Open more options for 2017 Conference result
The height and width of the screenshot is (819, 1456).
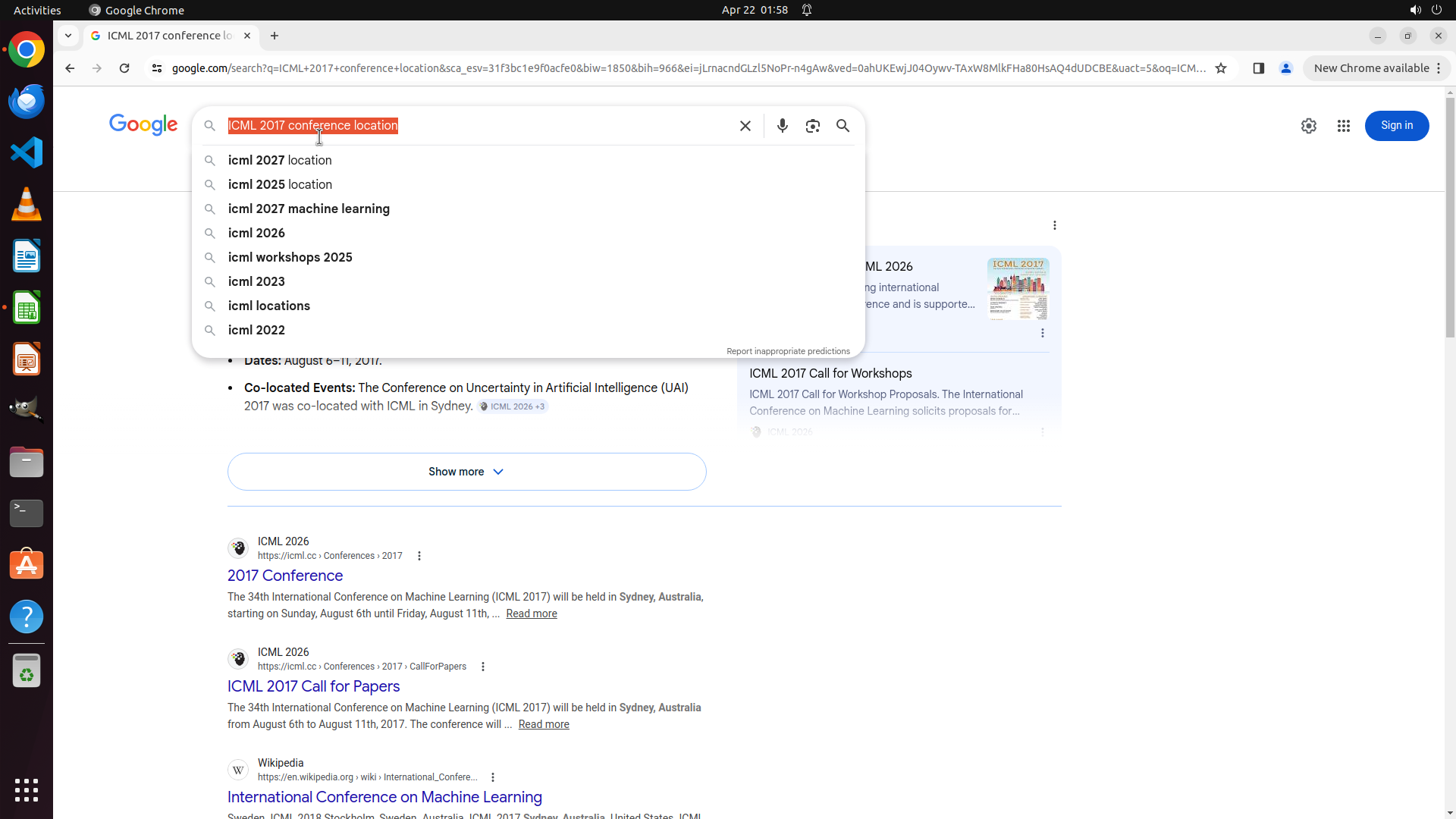[419, 556]
